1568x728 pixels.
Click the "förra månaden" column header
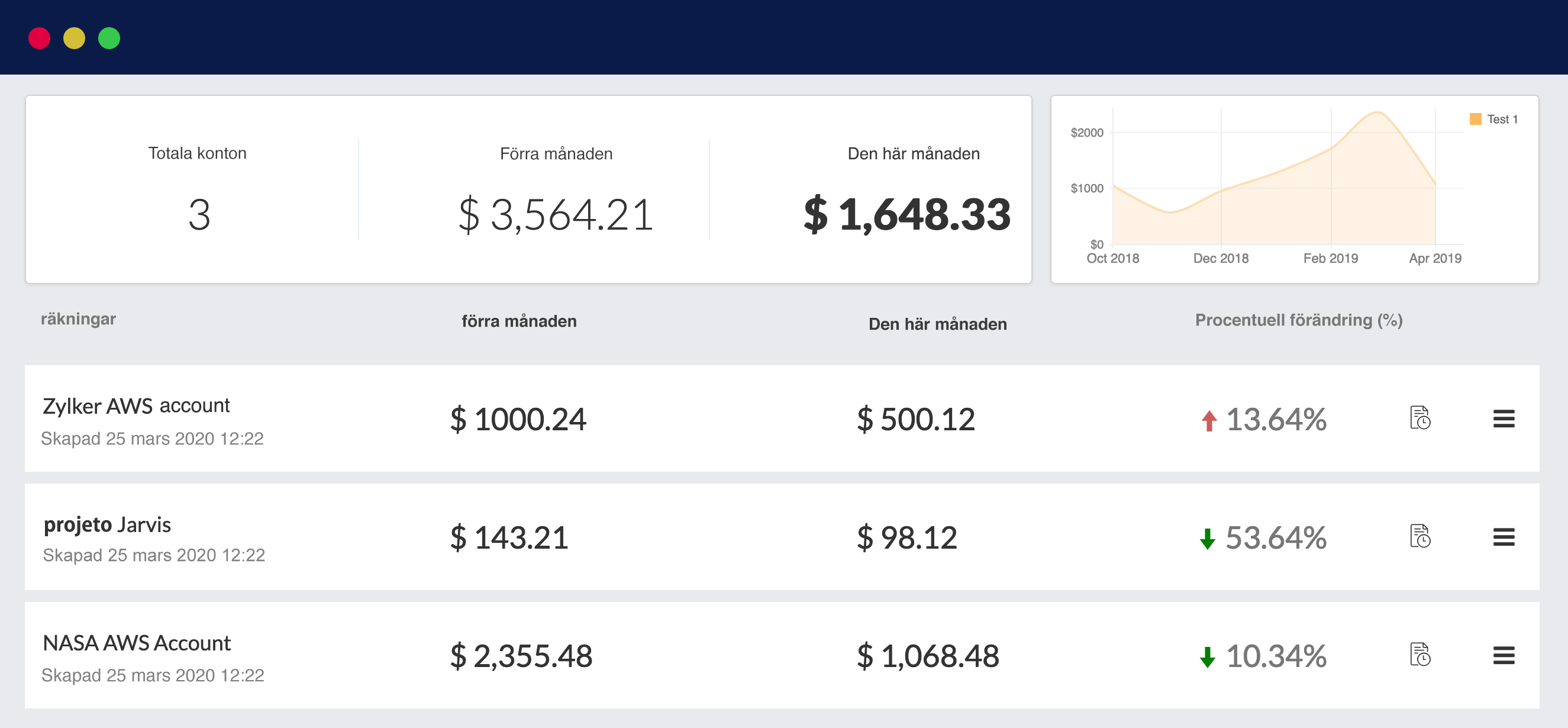(x=518, y=321)
